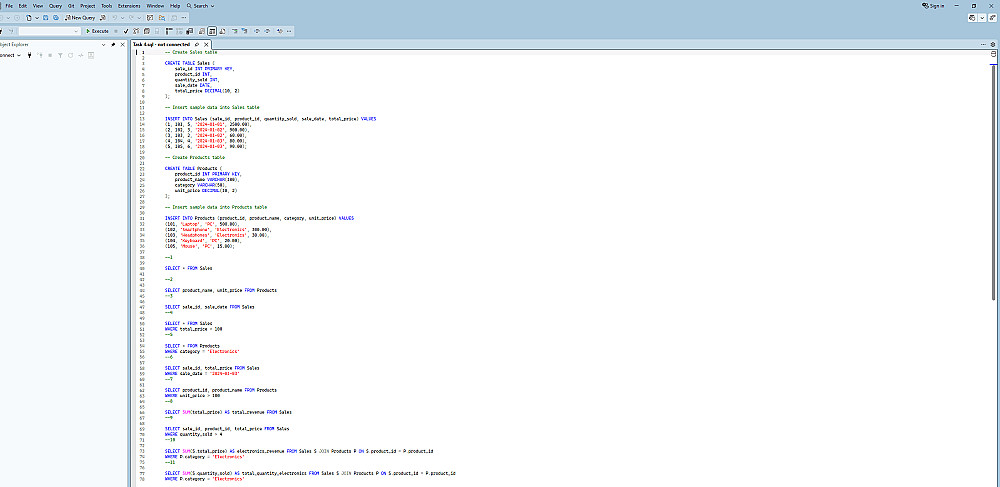This screenshot has height=487, width=1000.
Task: Expand the Connect dropdown in Object Explorer
Action: coord(19,55)
